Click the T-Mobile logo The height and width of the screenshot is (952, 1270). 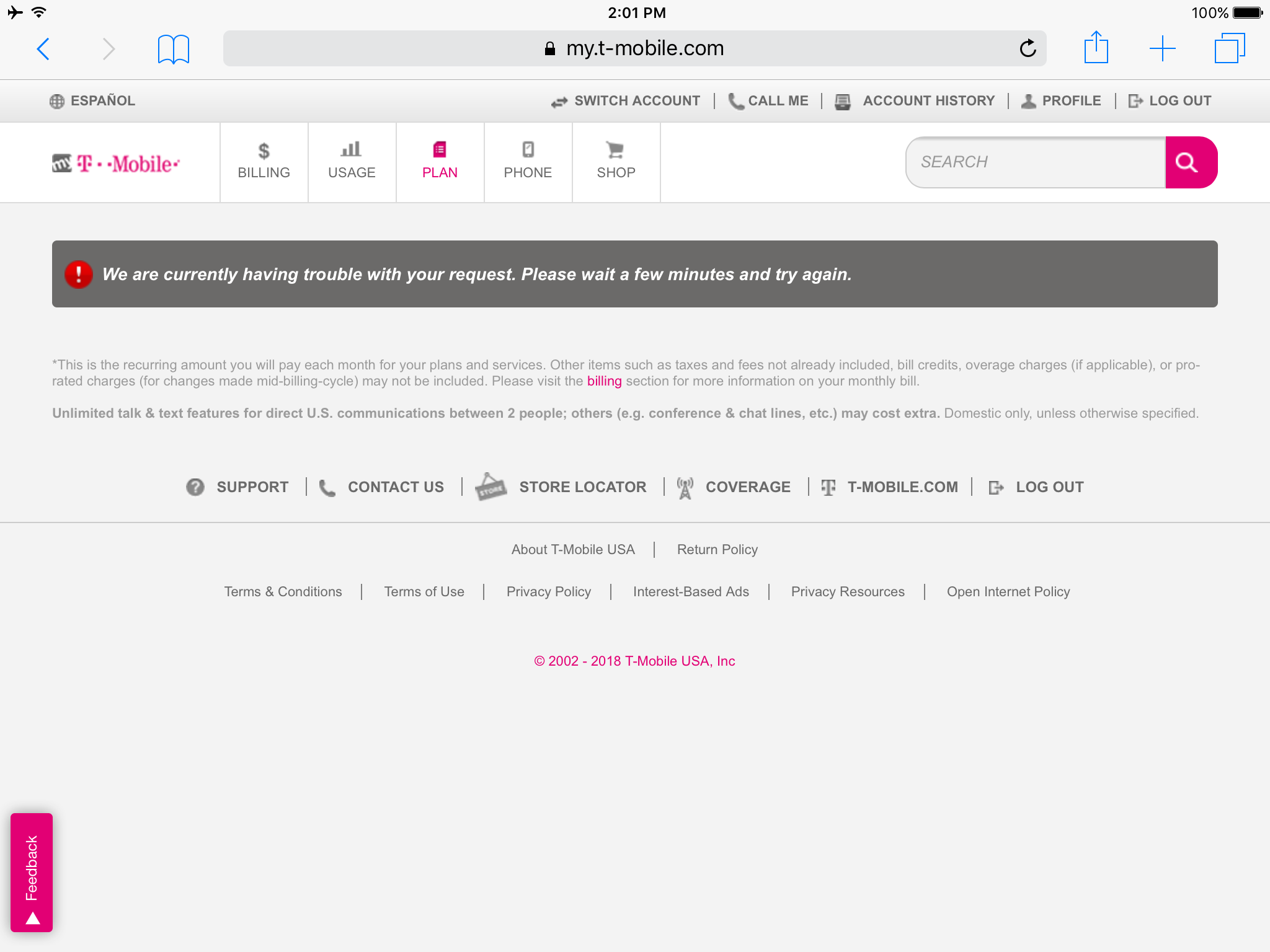116,164
